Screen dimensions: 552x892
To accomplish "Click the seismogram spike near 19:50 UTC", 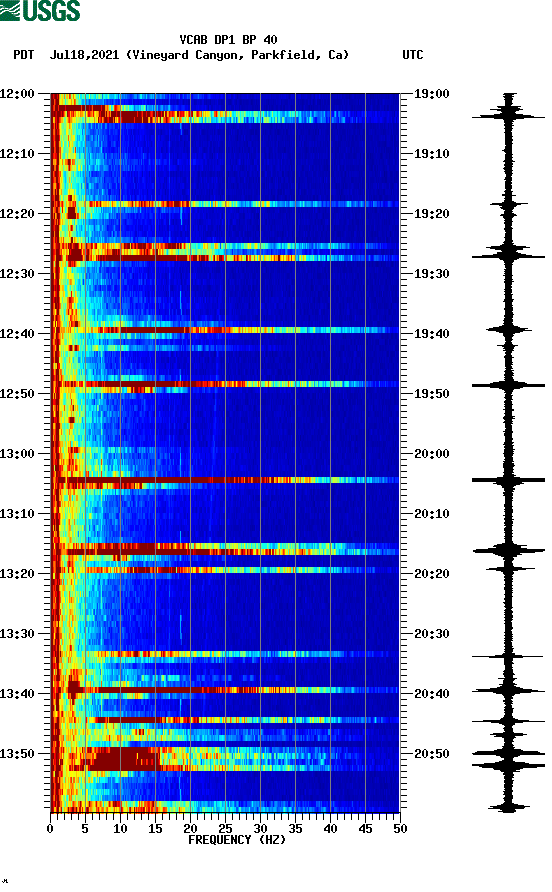I will pyautogui.click(x=508, y=386).
